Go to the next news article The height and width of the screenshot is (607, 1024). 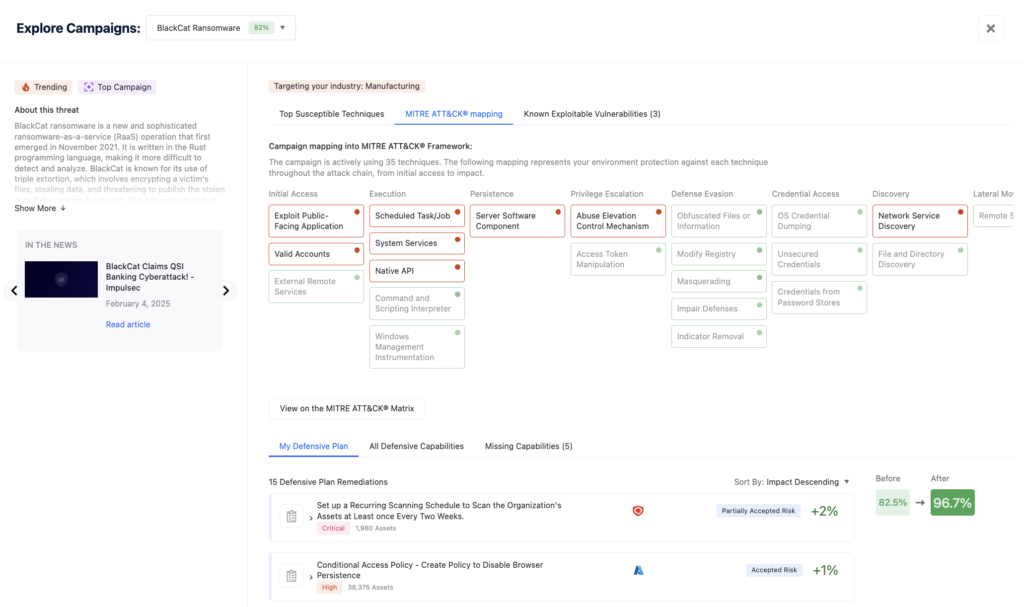(226, 290)
